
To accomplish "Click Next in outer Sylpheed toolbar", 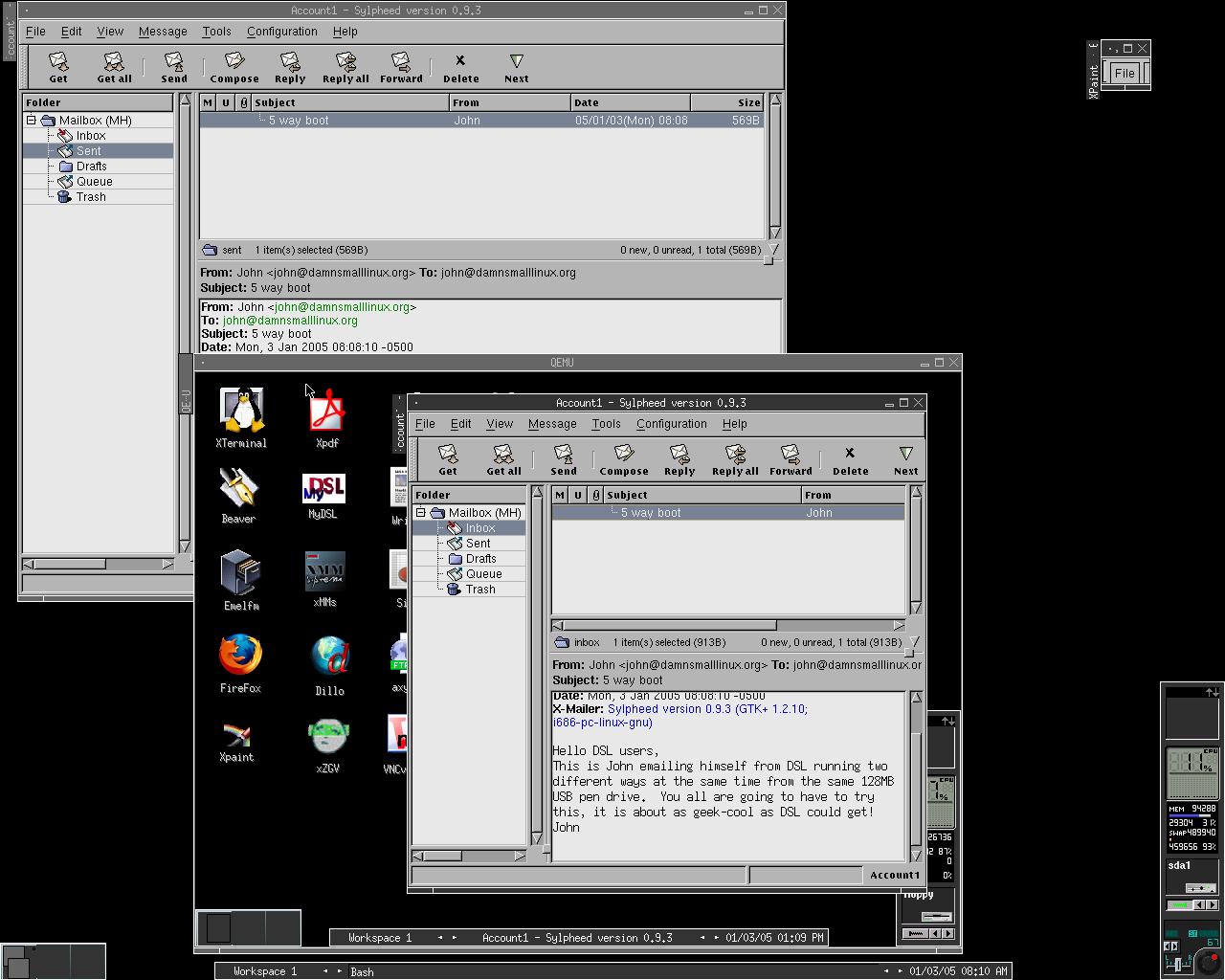I will 517,68.
